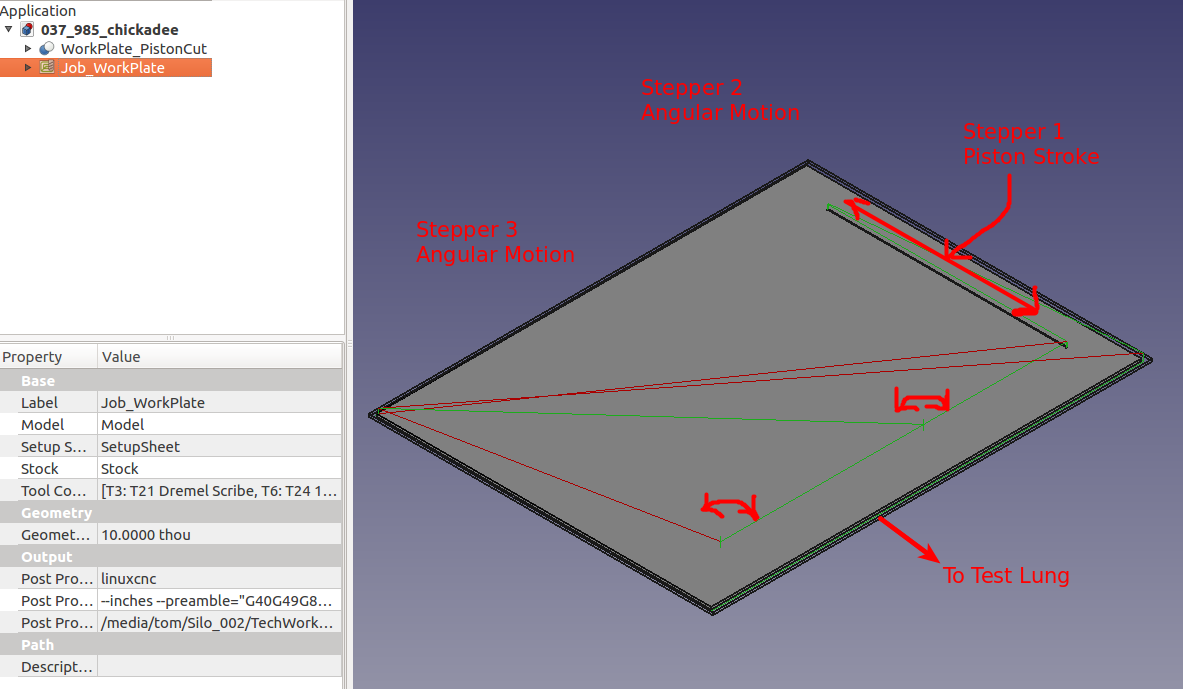Click the Job_WorkPlate job icon
The image size is (1185, 691).
tap(47, 68)
